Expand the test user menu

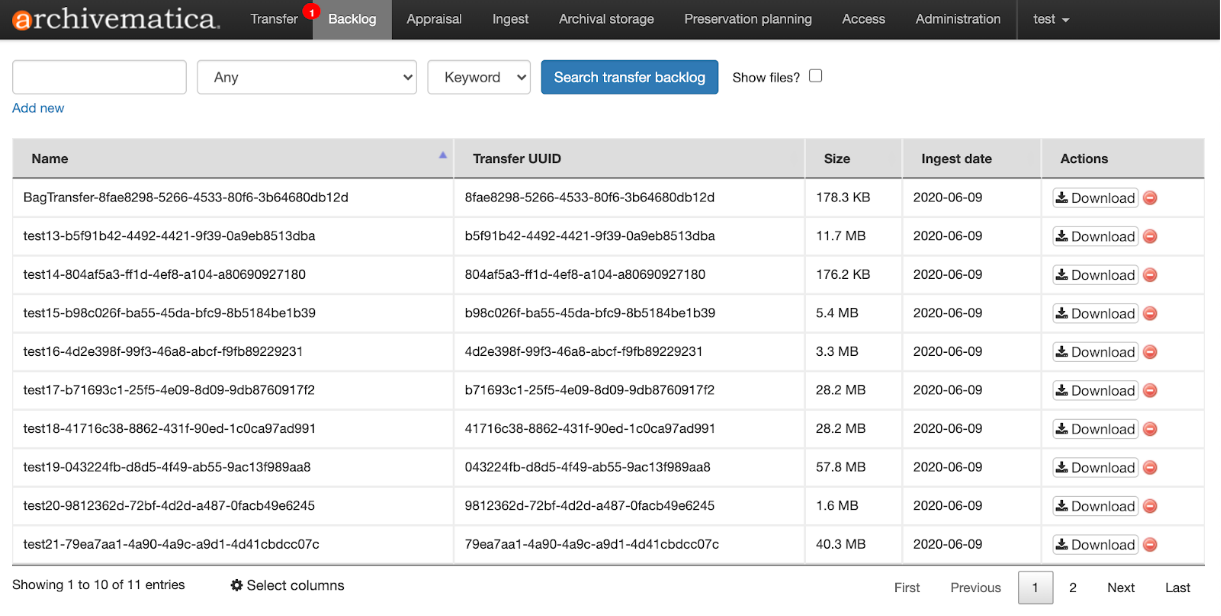(x=1050, y=19)
